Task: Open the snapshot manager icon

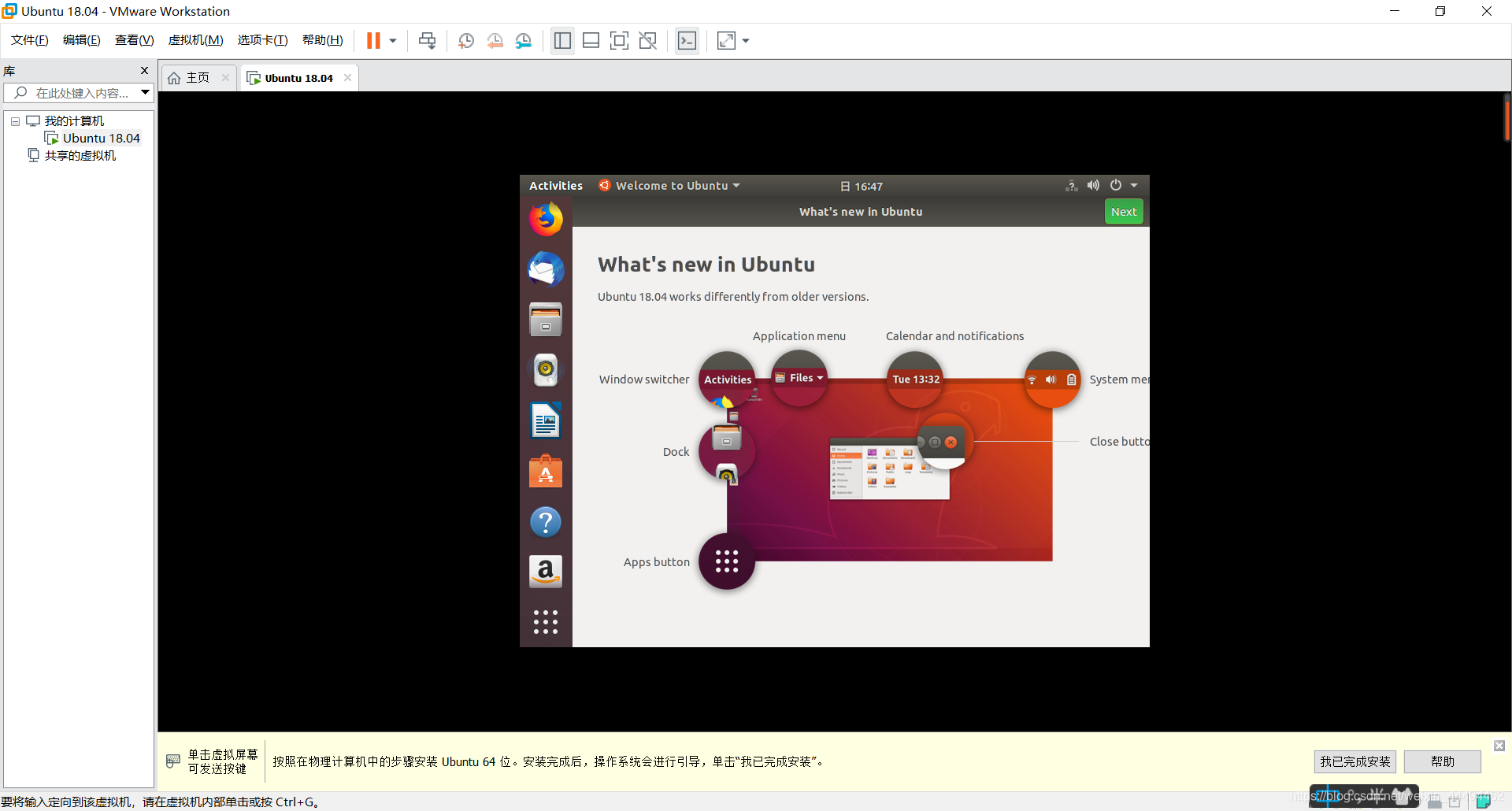Action: point(524,41)
